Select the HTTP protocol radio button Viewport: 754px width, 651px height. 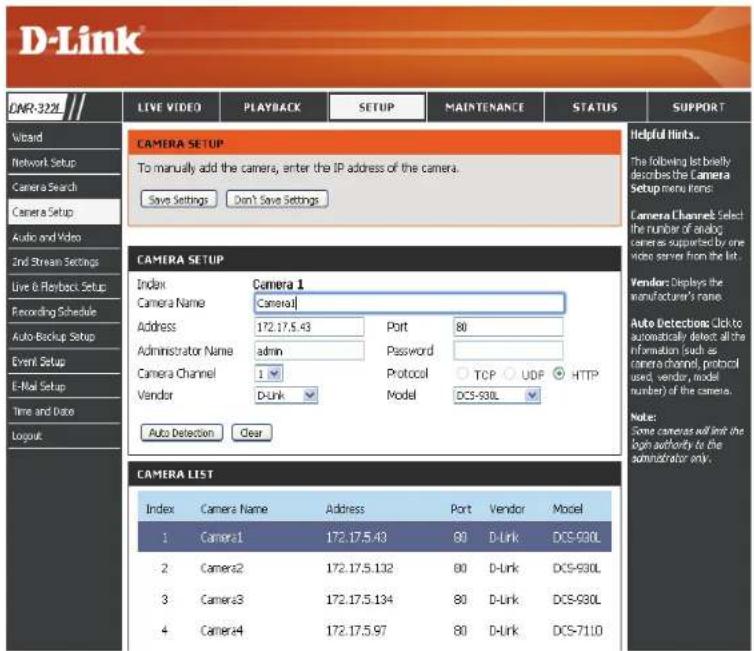[x=559, y=374]
